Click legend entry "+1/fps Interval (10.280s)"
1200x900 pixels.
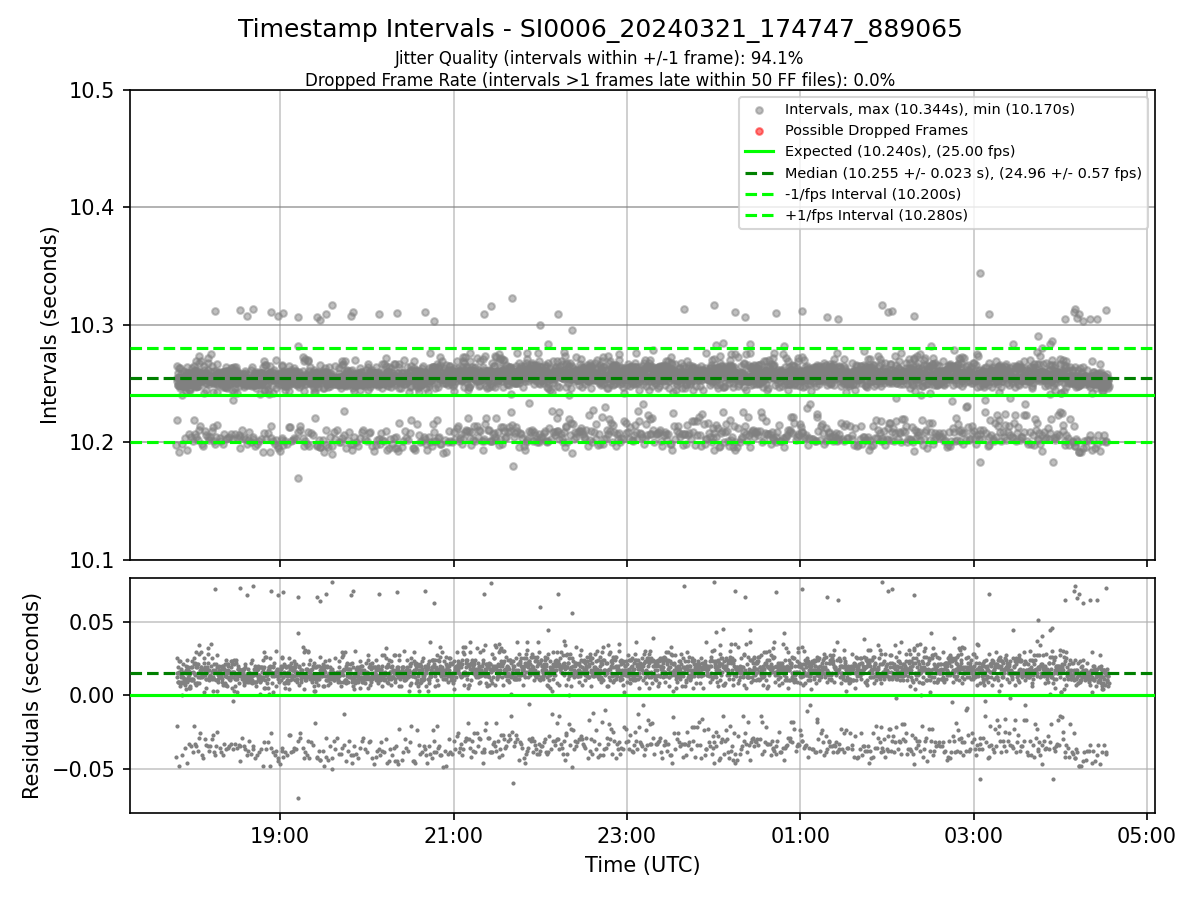(875, 214)
